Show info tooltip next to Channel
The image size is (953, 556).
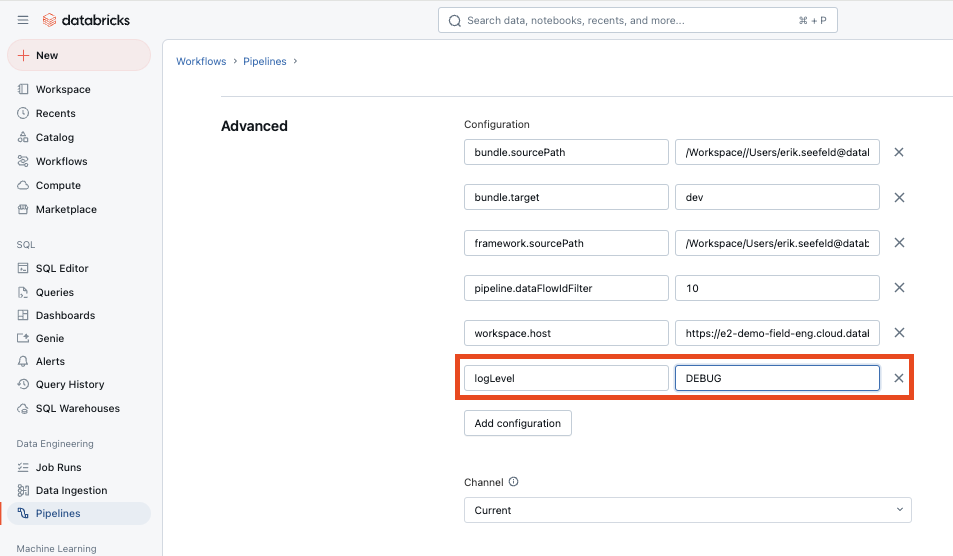[x=514, y=482]
